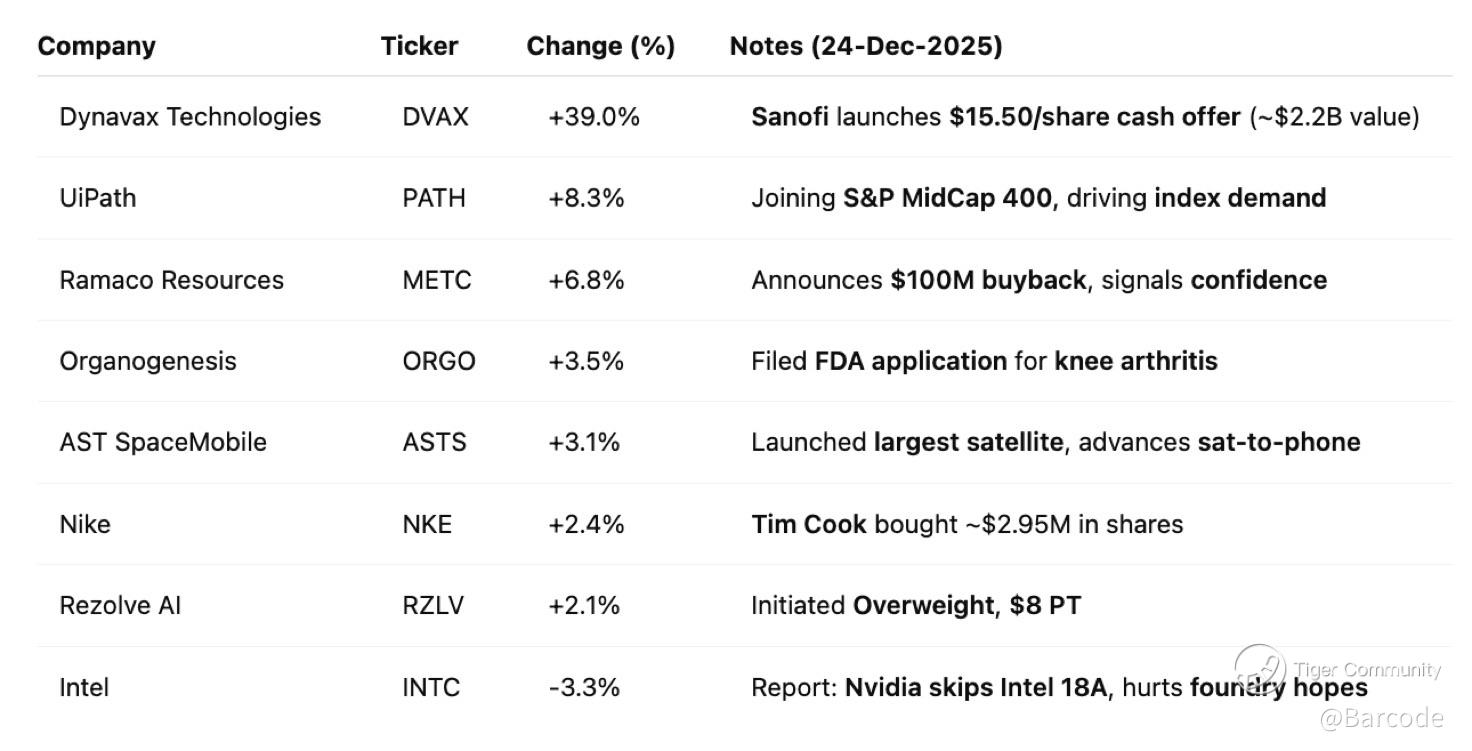Select the +39.0% change value
The width and height of the screenshot is (1472, 751).
point(594,117)
